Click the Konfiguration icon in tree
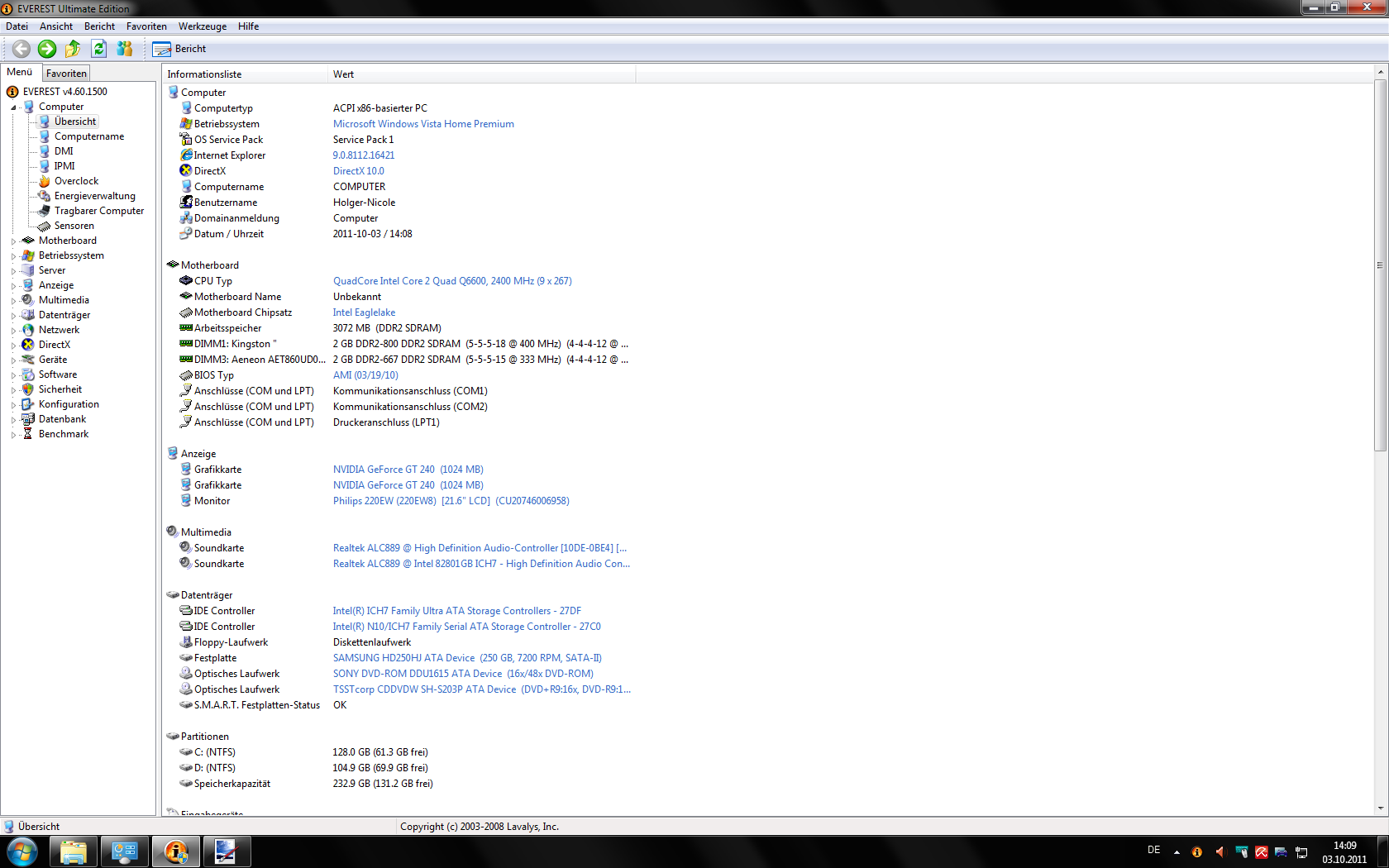Image resolution: width=1389 pixels, height=868 pixels. [28, 404]
